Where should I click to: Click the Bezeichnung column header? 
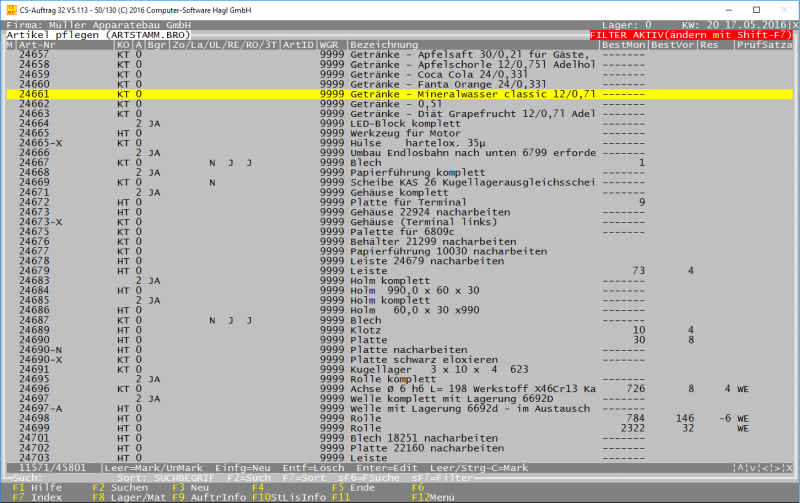tap(385, 45)
